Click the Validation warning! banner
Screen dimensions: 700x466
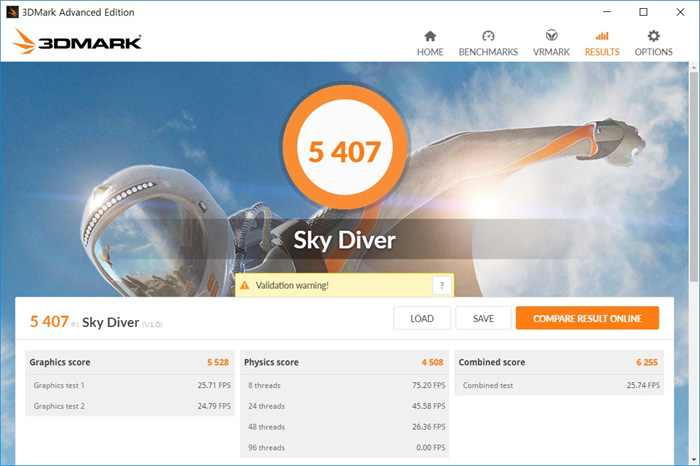345,285
